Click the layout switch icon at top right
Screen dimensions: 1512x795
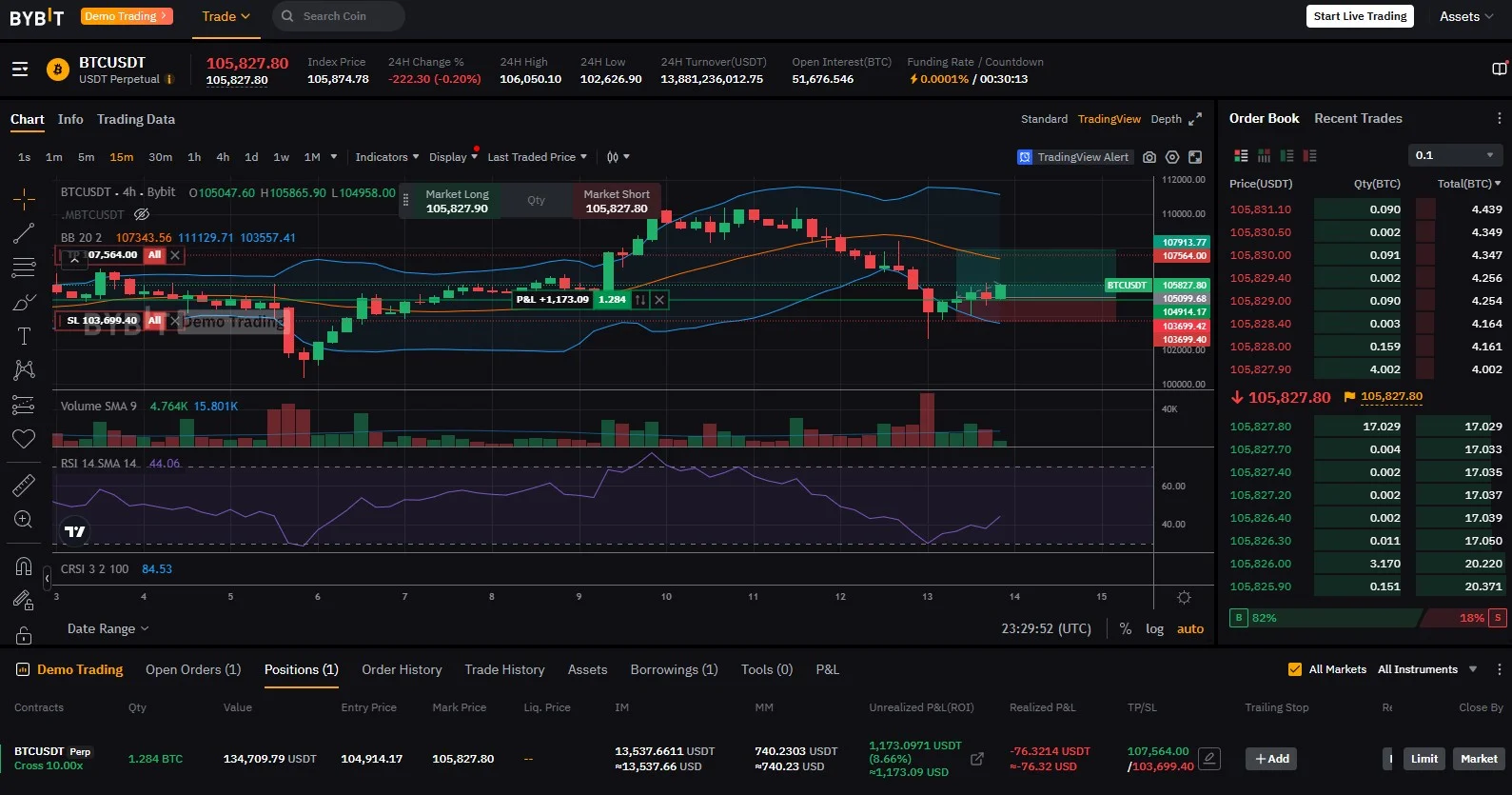(x=1500, y=69)
